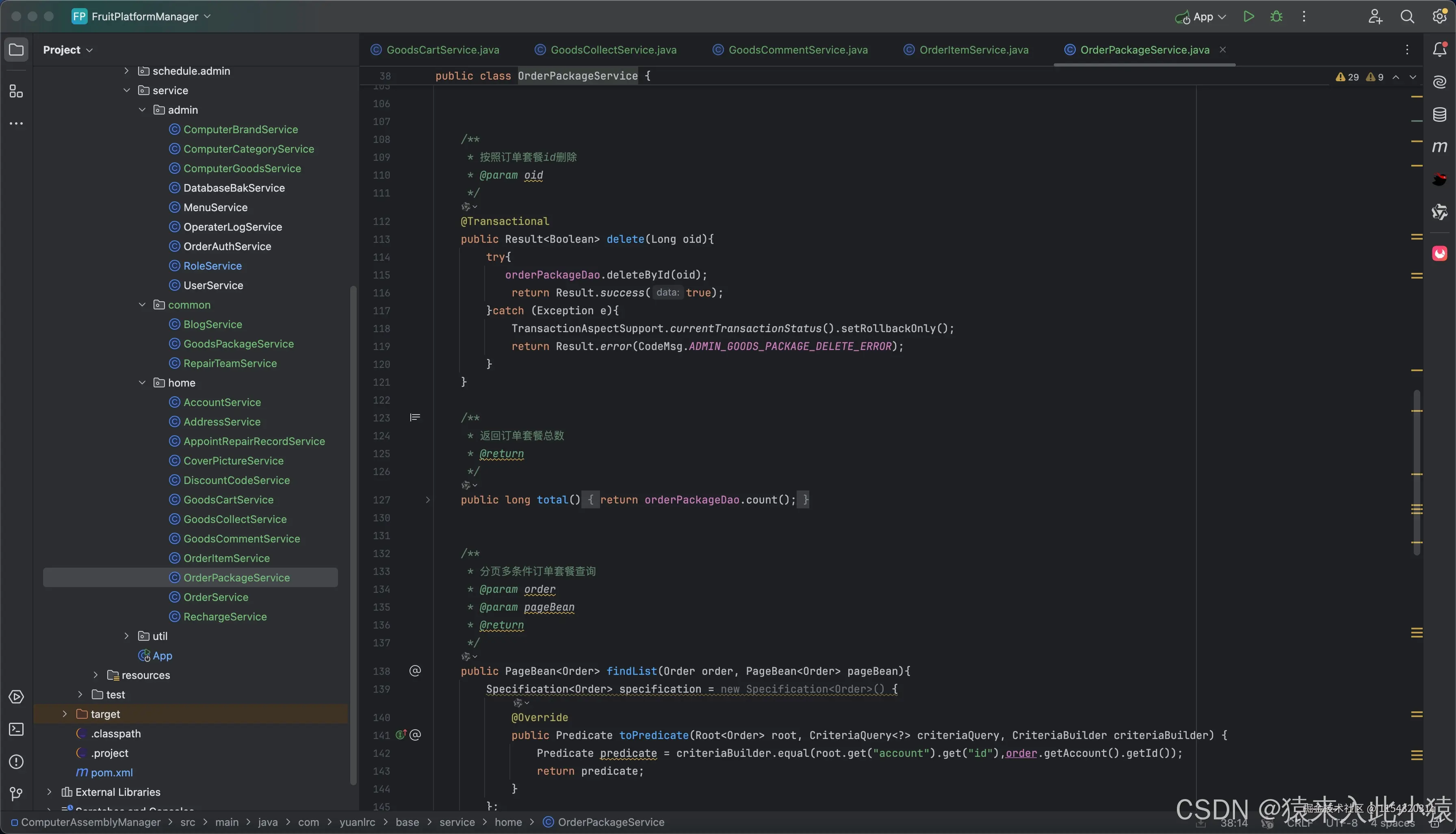Viewport: 1456px width, 834px height.
Task: Toggle the Project tool window folder icon
Action: click(x=16, y=50)
